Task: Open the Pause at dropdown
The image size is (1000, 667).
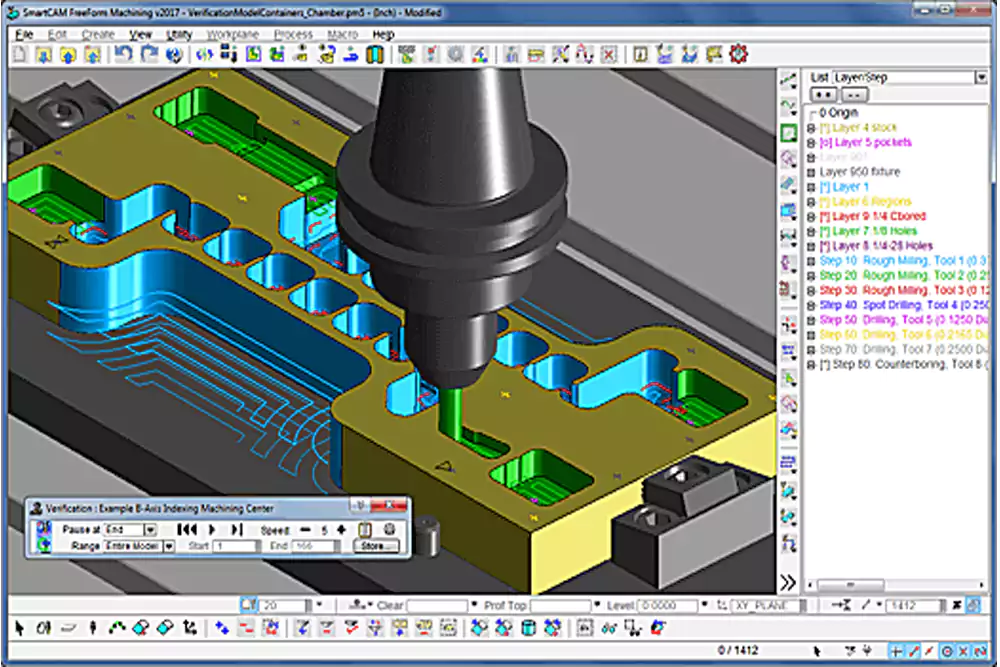Action: 150,529
